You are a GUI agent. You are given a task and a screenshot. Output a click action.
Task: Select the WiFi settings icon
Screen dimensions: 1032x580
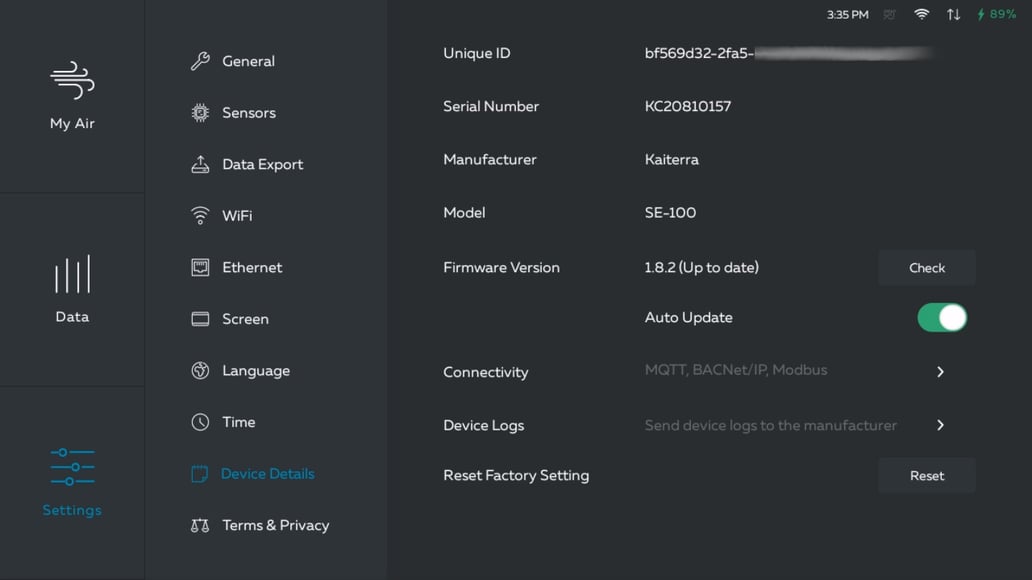(200, 215)
